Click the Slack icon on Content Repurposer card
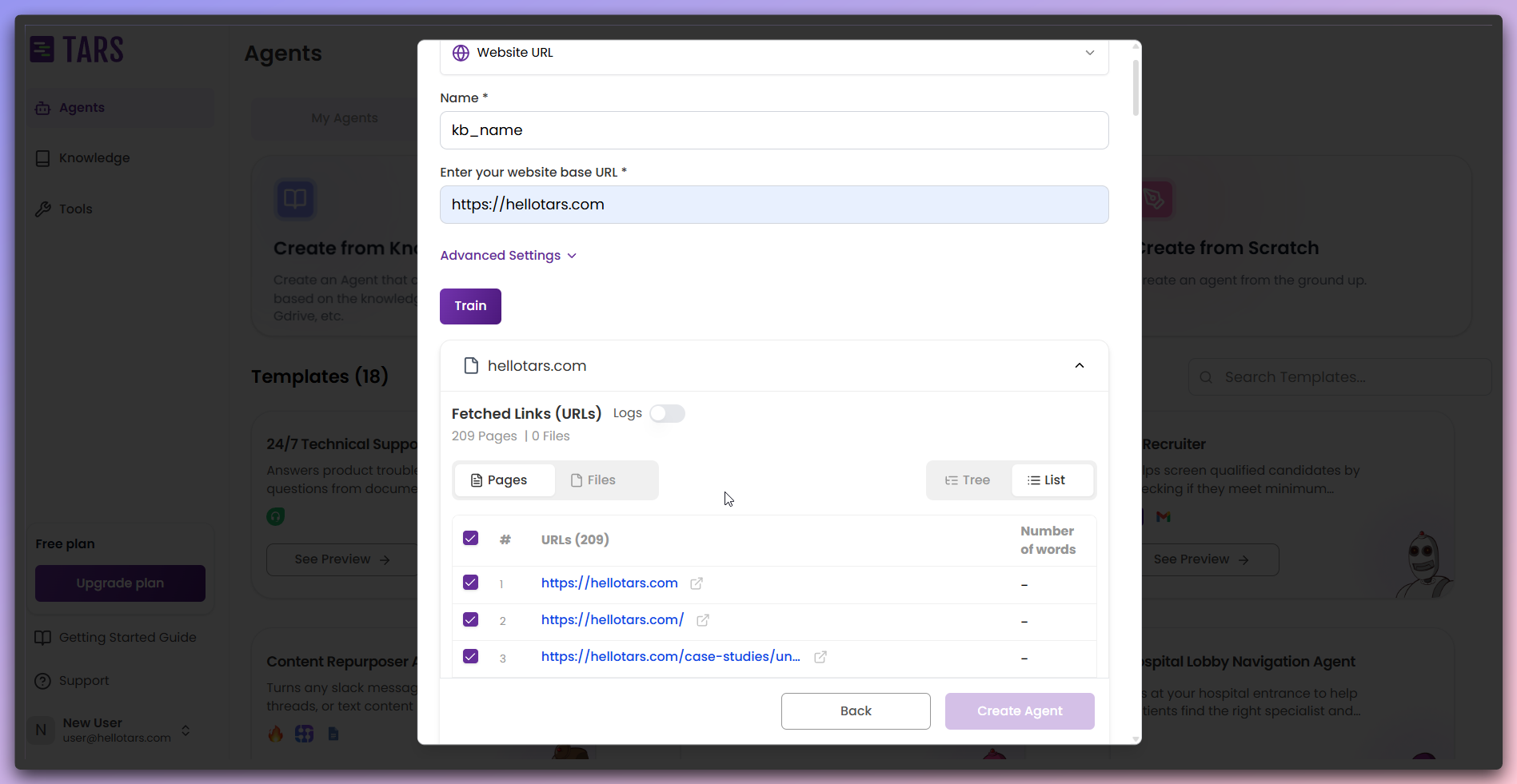The height and width of the screenshot is (784, 1517). (304, 734)
